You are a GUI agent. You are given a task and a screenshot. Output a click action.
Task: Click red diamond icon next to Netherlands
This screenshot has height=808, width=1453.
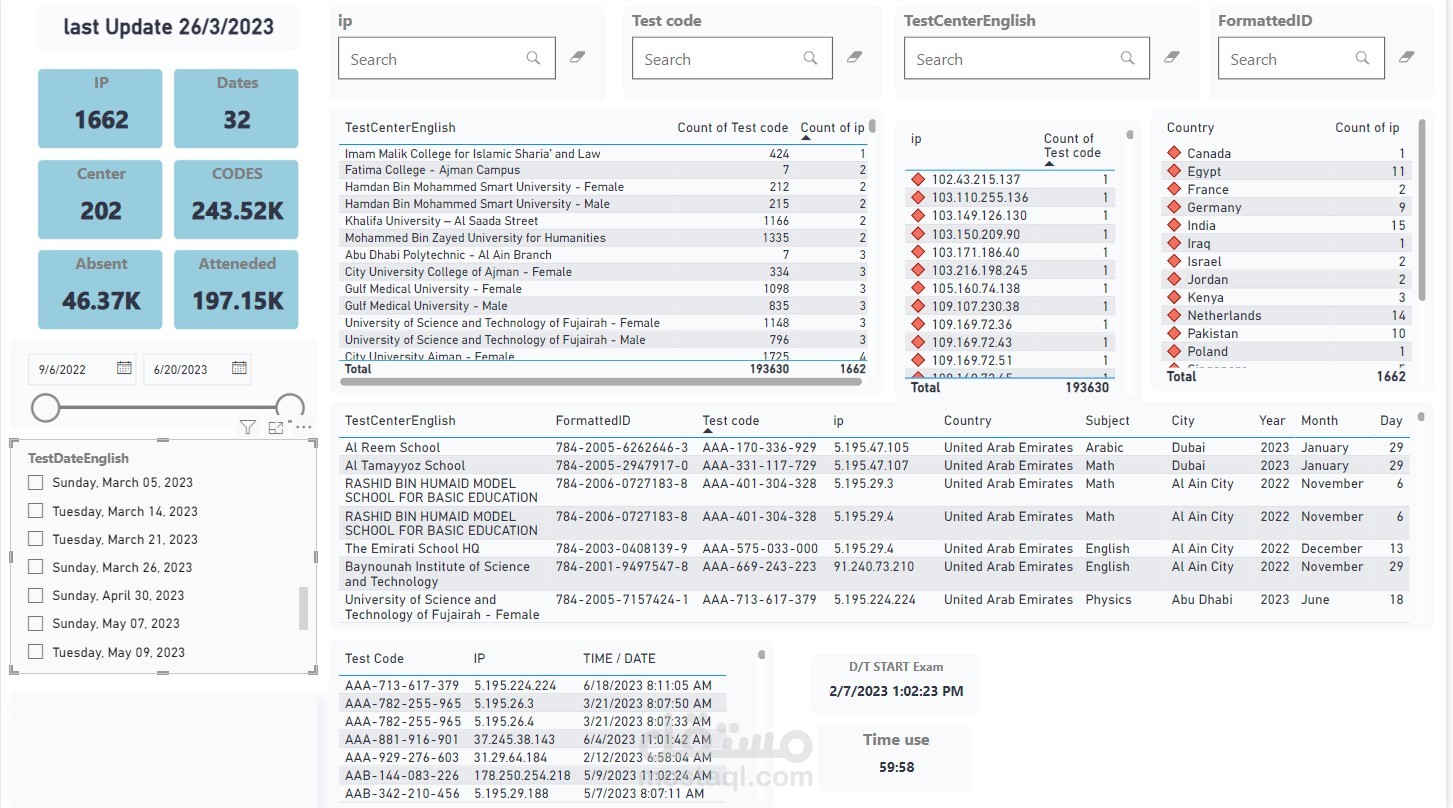click(1174, 315)
